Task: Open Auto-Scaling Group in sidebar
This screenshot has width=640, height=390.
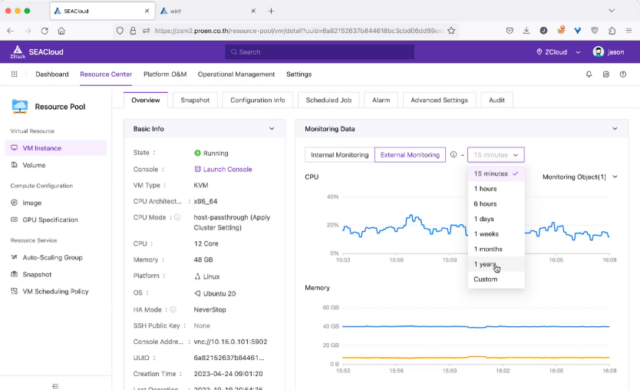Action: (56, 257)
